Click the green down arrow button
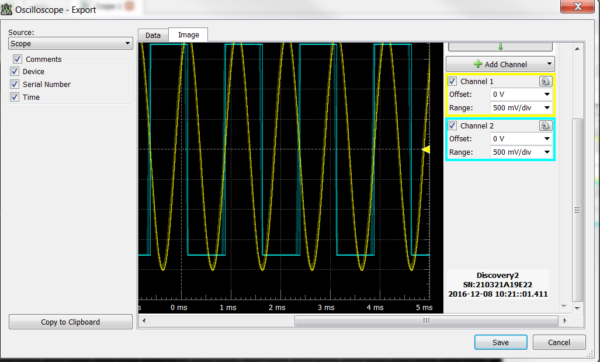This screenshot has width=600, height=362. pyautogui.click(x=500, y=47)
